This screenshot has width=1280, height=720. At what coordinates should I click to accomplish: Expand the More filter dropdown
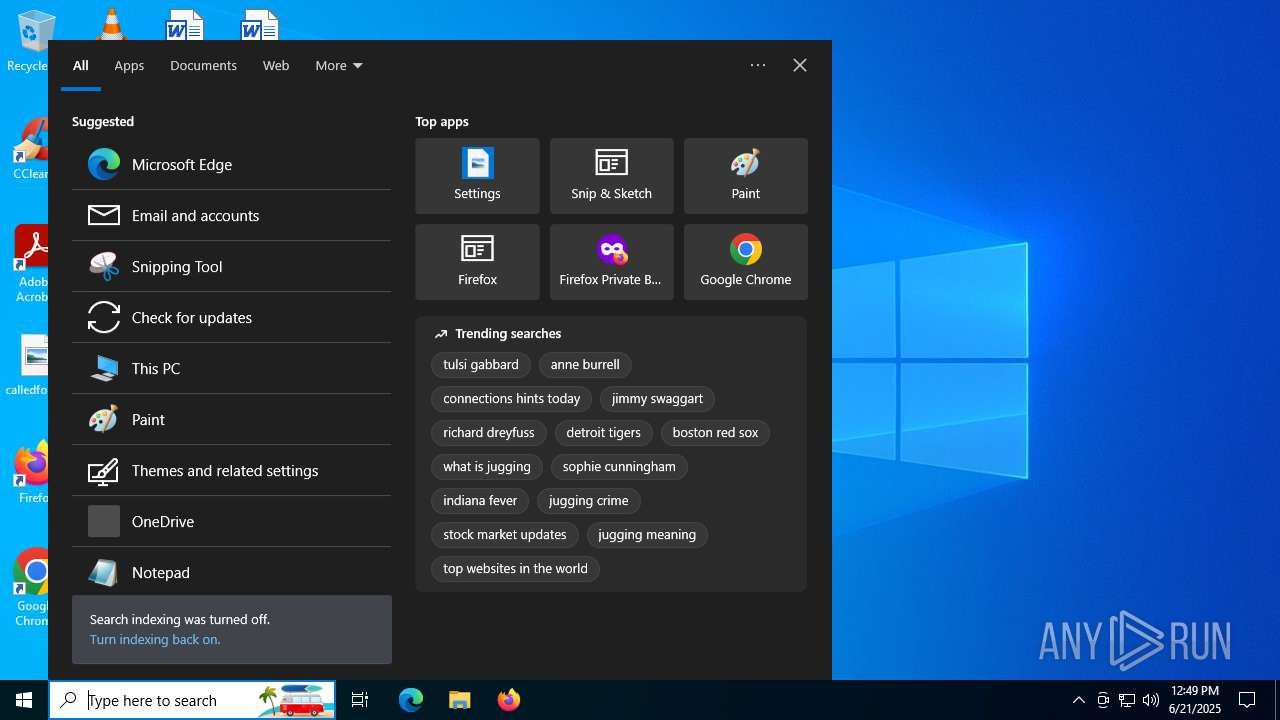[339, 66]
